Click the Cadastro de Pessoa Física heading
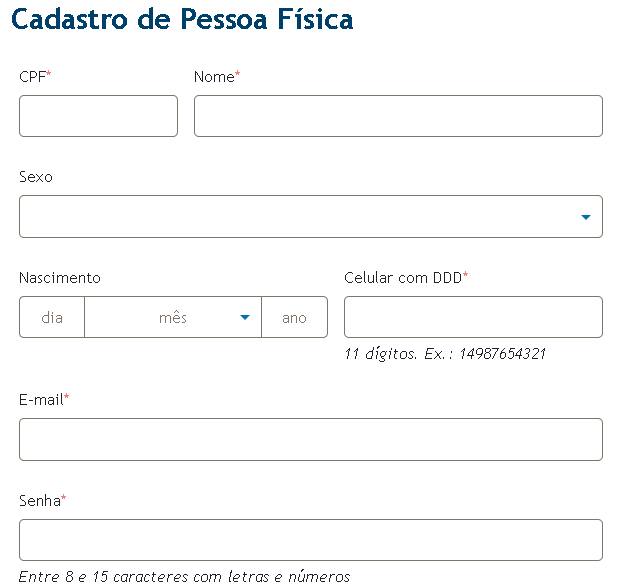The width and height of the screenshot is (621, 588). point(182,20)
